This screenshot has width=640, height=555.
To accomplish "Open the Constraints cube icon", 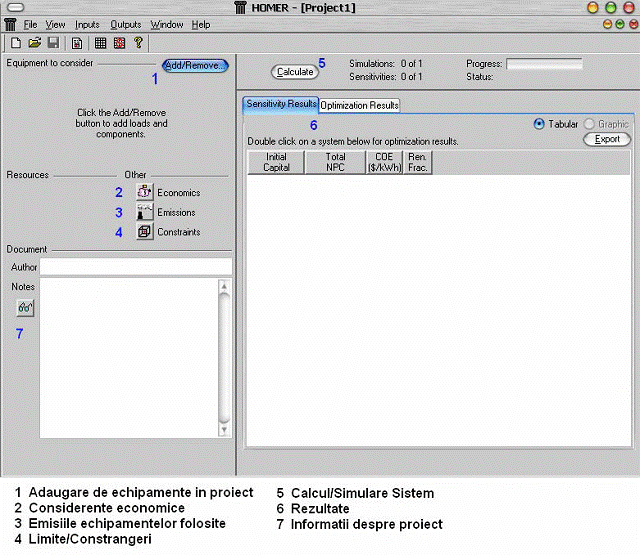I will tap(144, 232).
